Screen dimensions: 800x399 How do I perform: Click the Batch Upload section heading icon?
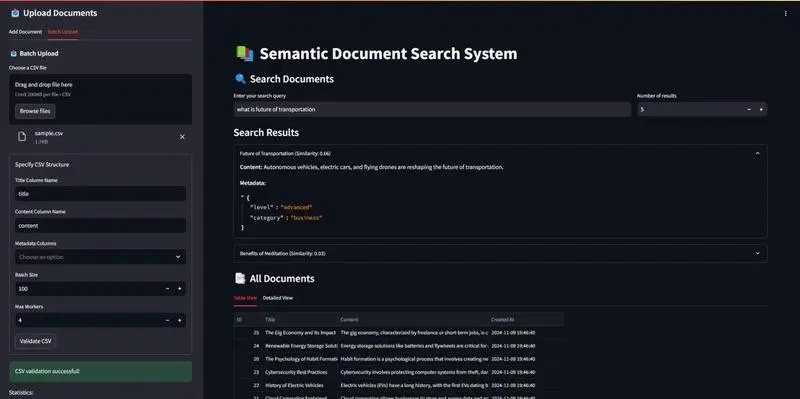click(x=14, y=53)
